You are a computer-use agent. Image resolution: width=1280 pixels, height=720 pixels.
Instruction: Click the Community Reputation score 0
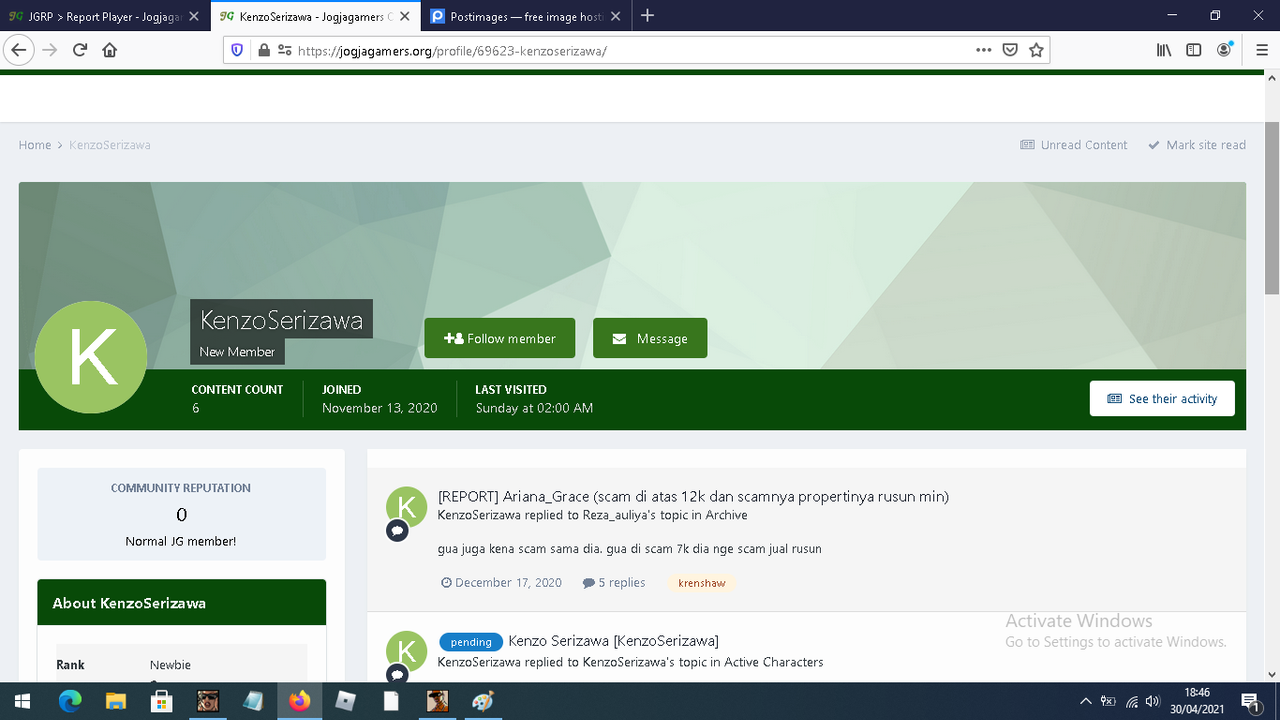click(181, 515)
